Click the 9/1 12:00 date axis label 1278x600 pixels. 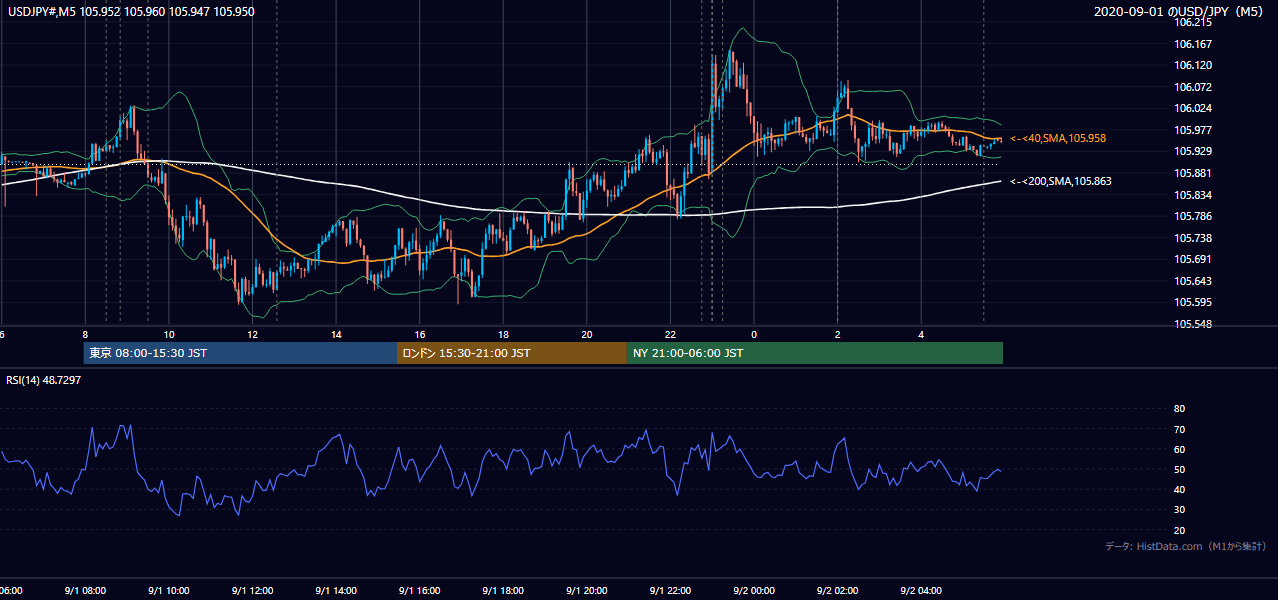(x=252, y=591)
